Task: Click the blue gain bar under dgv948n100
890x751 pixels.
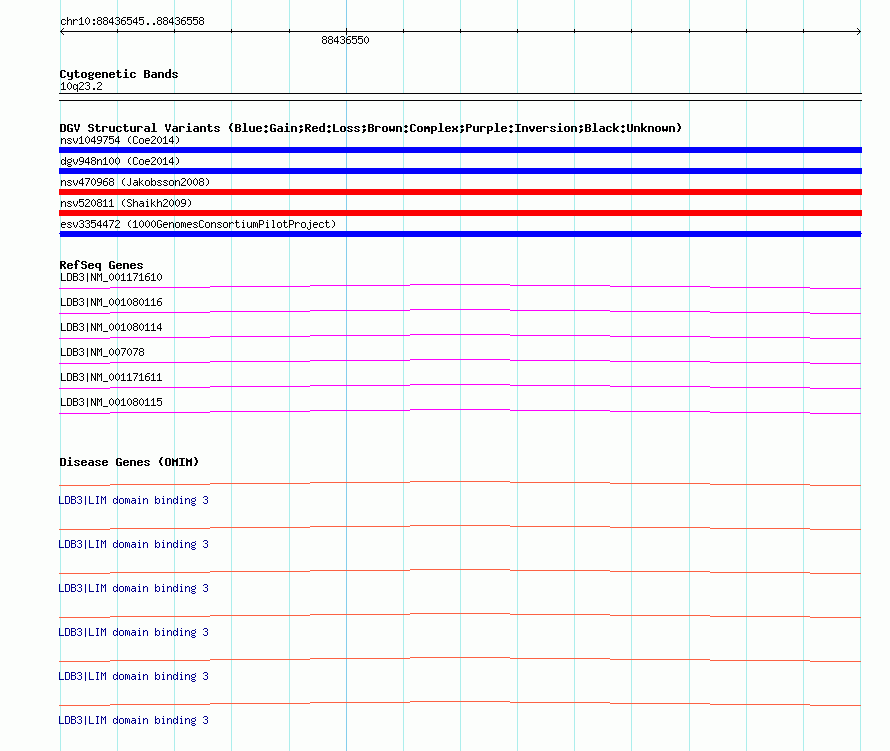Action: (x=460, y=171)
